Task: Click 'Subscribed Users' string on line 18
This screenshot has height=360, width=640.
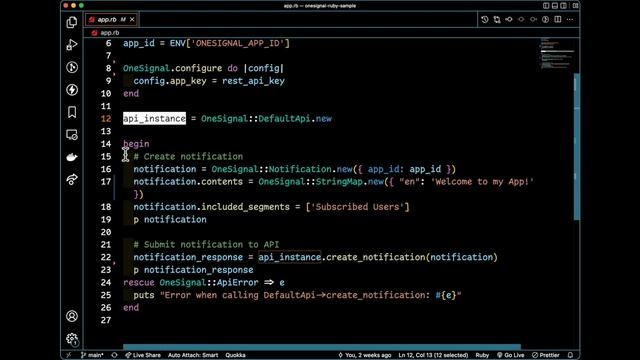Action: pos(357,207)
